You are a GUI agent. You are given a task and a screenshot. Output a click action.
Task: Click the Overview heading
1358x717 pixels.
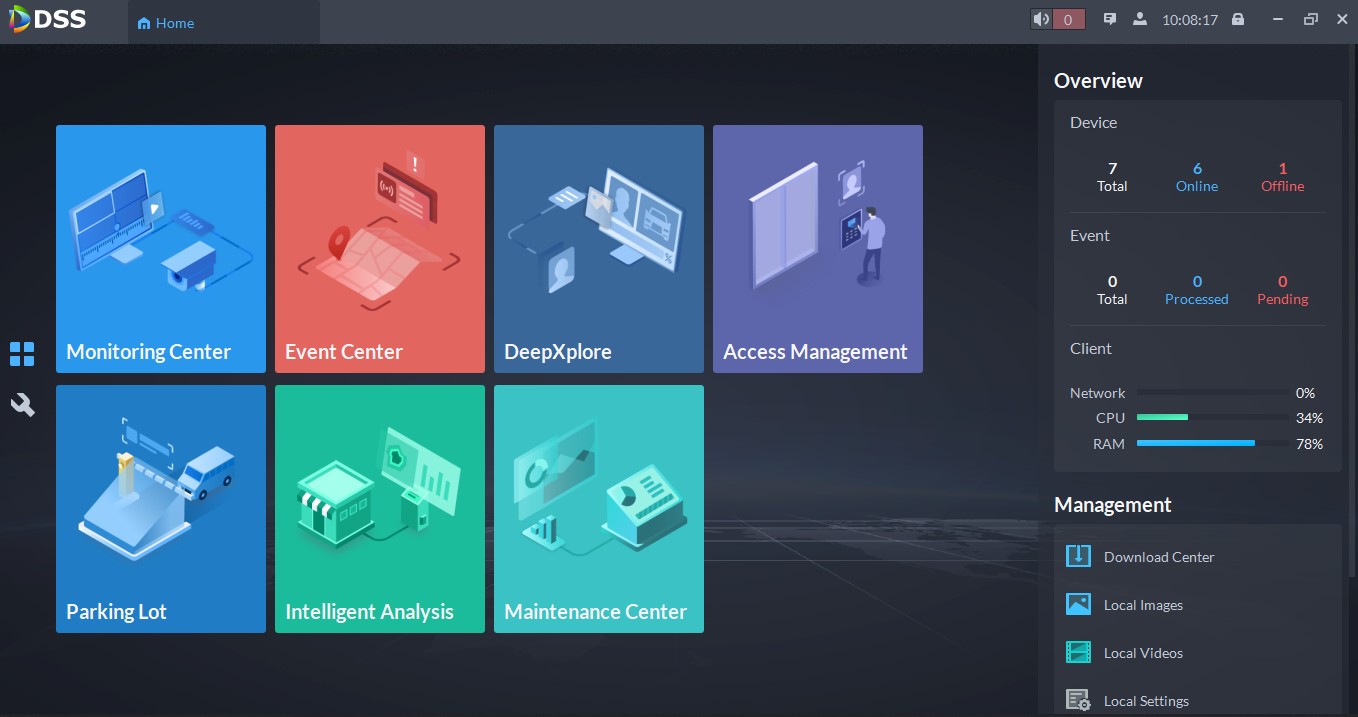[x=1098, y=81]
